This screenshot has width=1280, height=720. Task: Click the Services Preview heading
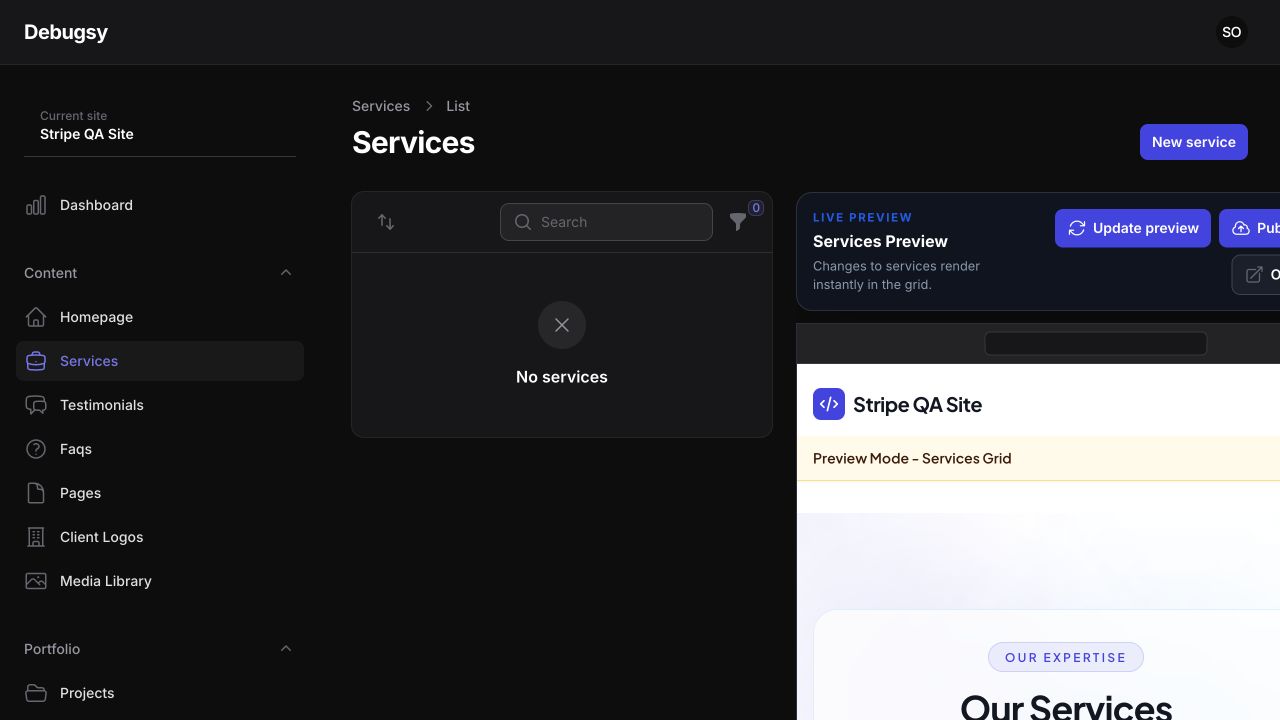click(880, 241)
